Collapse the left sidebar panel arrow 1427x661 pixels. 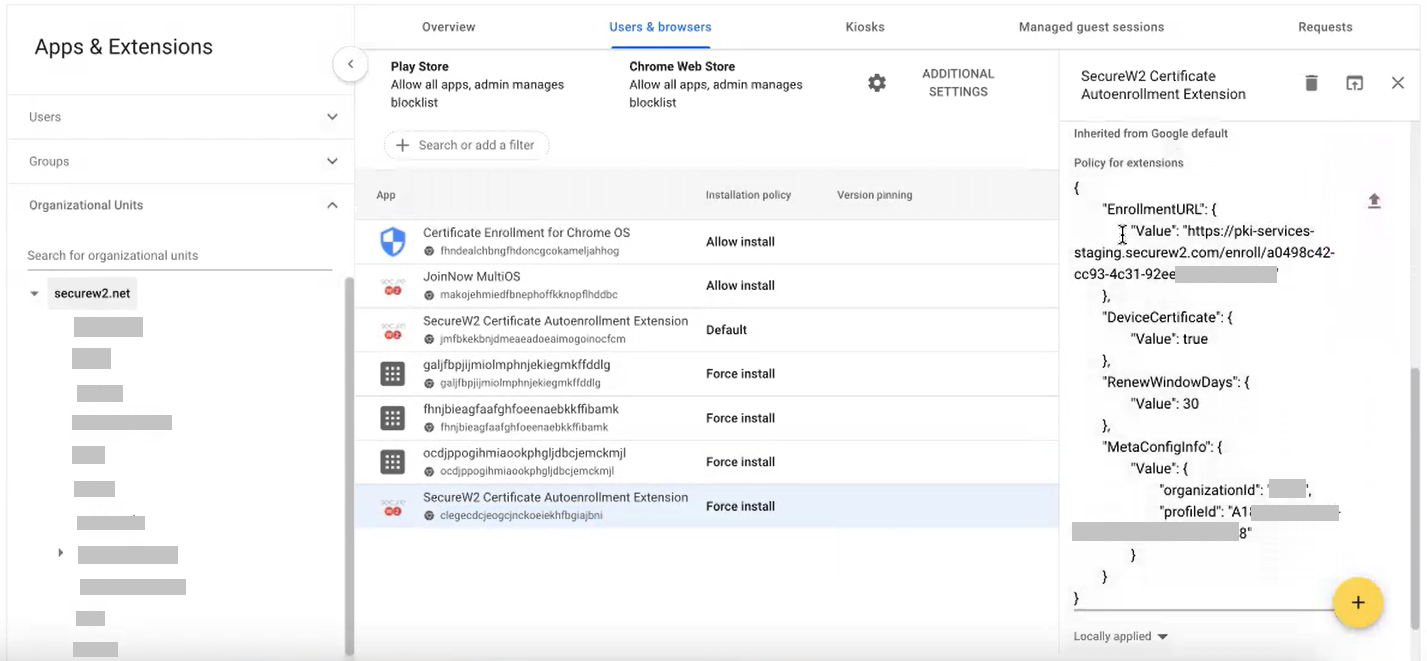pyautogui.click(x=350, y=65)
